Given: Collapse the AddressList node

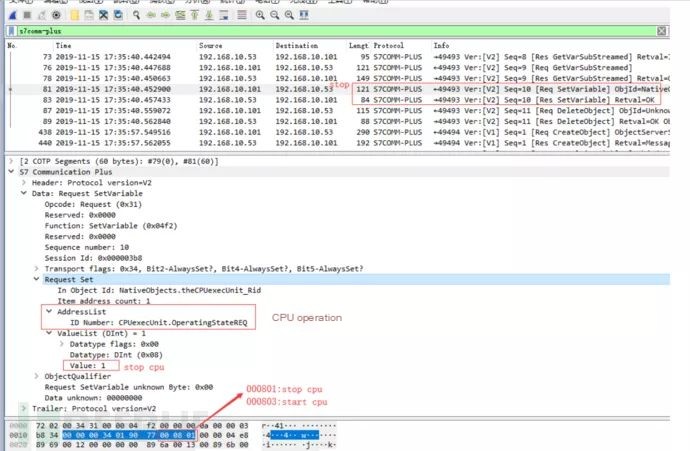Looking at the screenshot, I should click(49, 311).
